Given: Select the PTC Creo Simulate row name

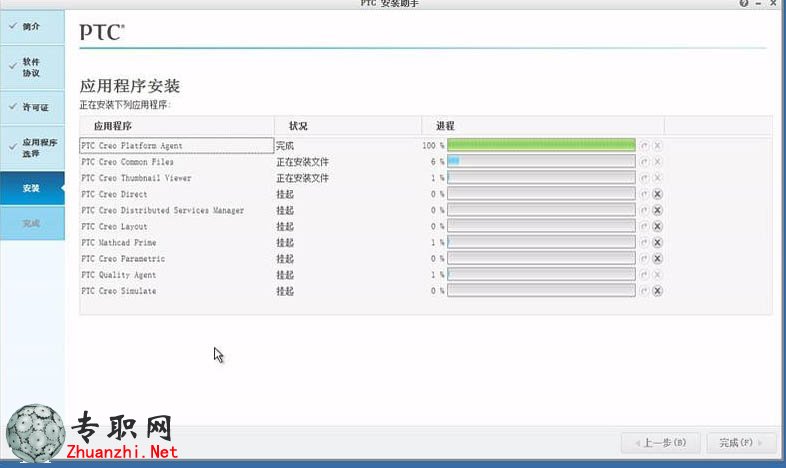Looking at the screenshot, I should point(118,291).
